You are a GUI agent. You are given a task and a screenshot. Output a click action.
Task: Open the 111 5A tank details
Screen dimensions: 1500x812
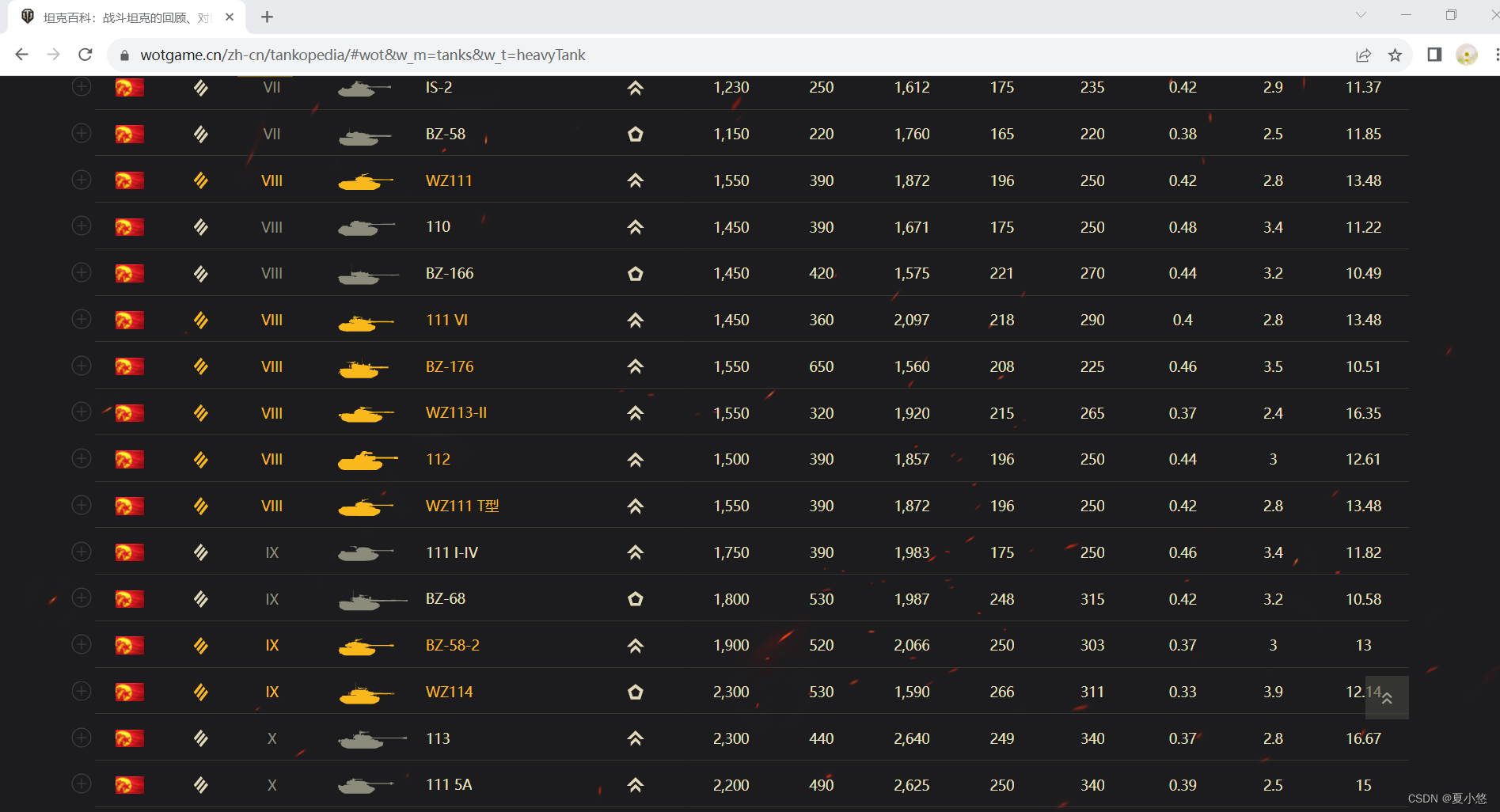pos(449,784)
